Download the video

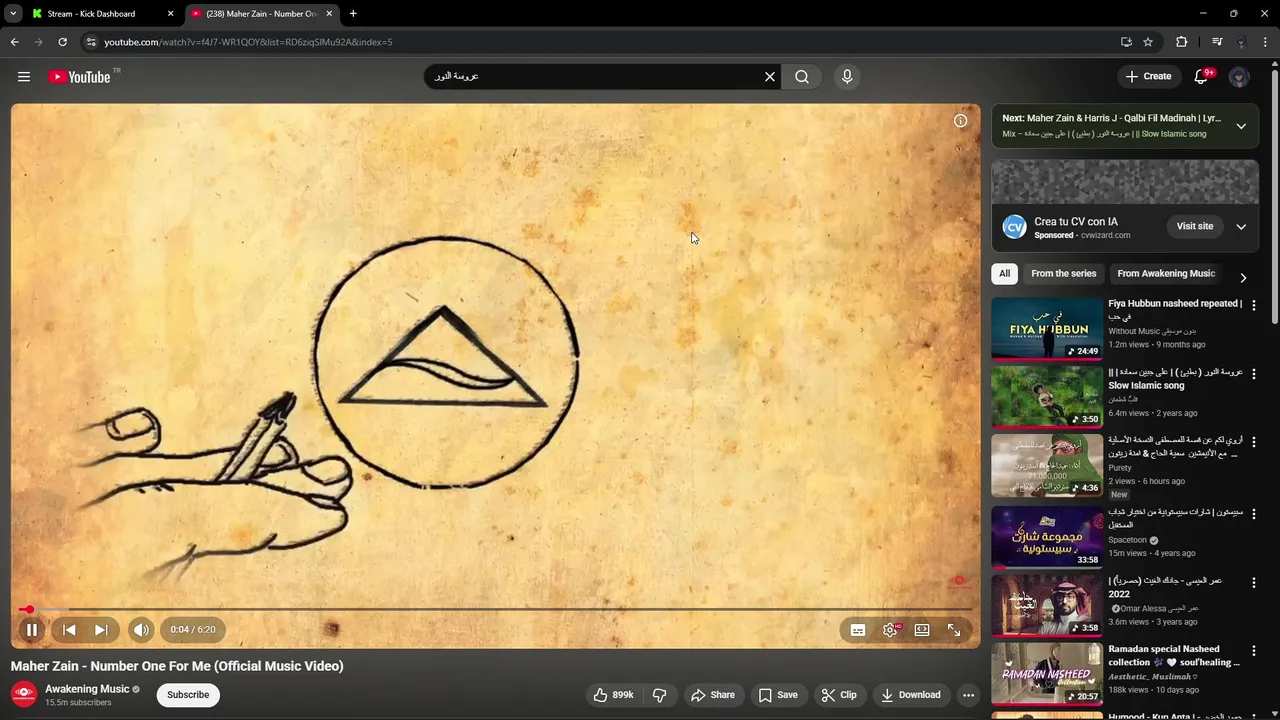(911, 695)
